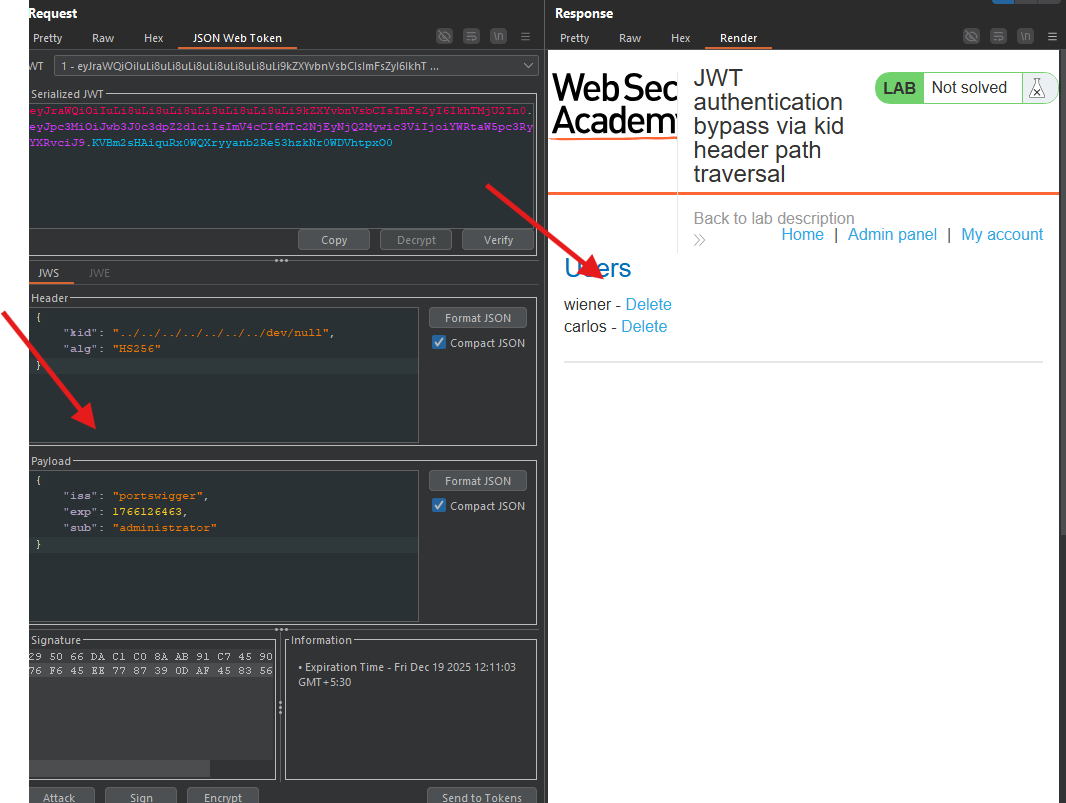1066x803 pixels.
Task: Delete user carlos
Action: (x=644, y=326)
